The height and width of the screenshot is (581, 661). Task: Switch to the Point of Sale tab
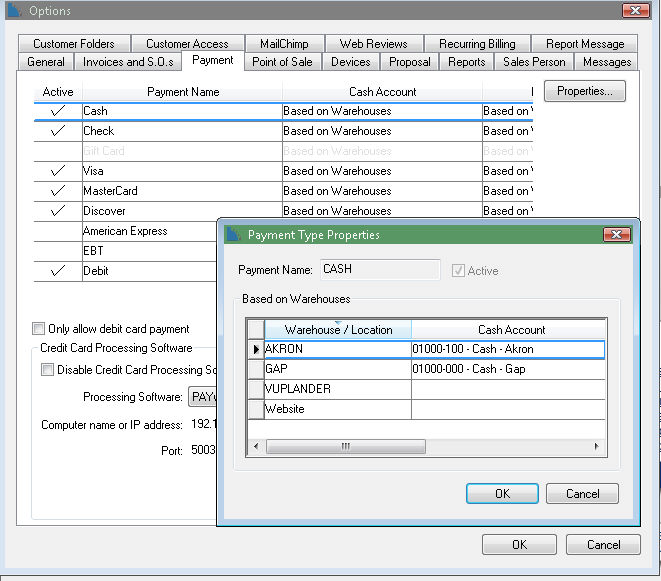(282, 62)
